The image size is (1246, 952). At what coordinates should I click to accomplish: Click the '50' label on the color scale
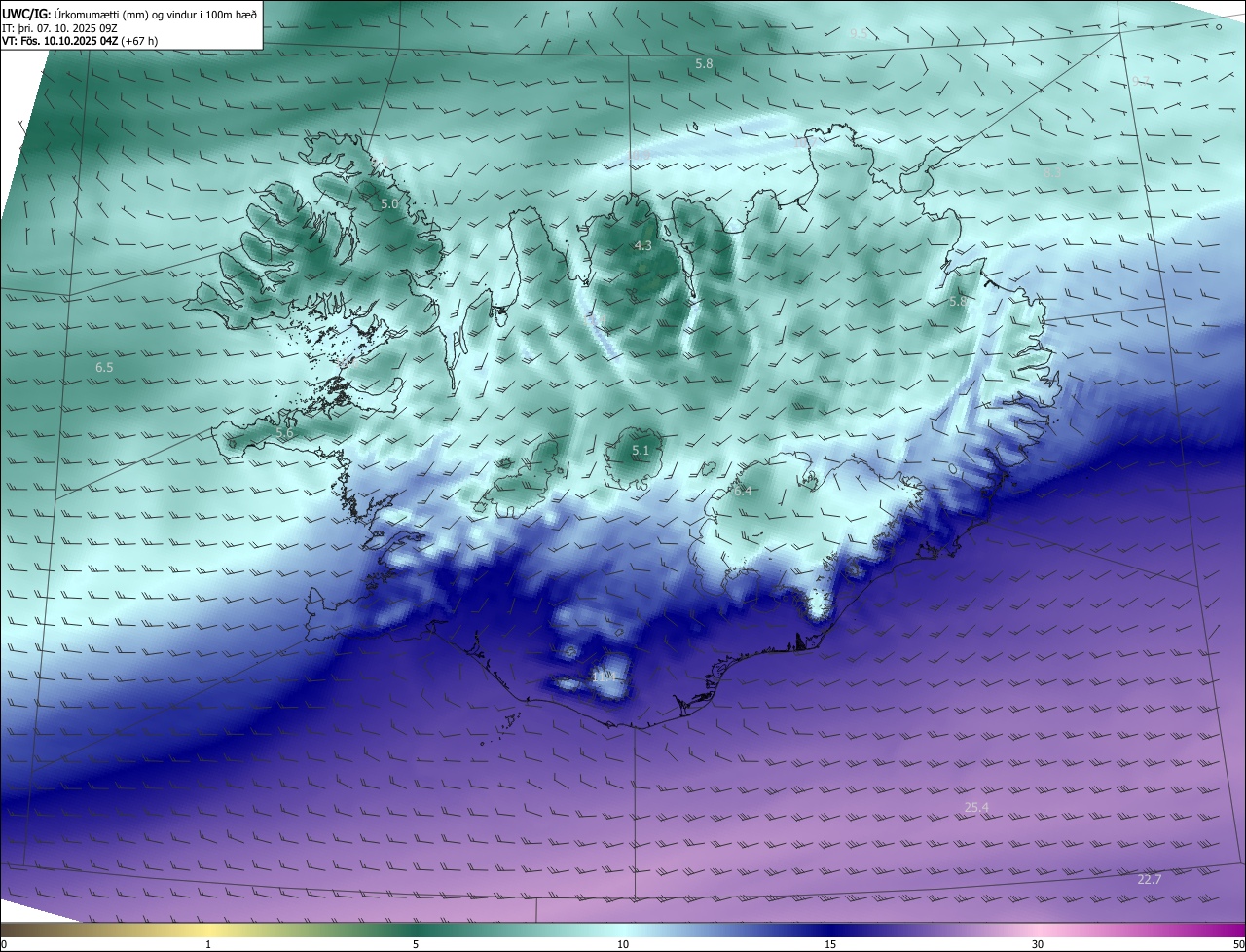click(1238, 944)
